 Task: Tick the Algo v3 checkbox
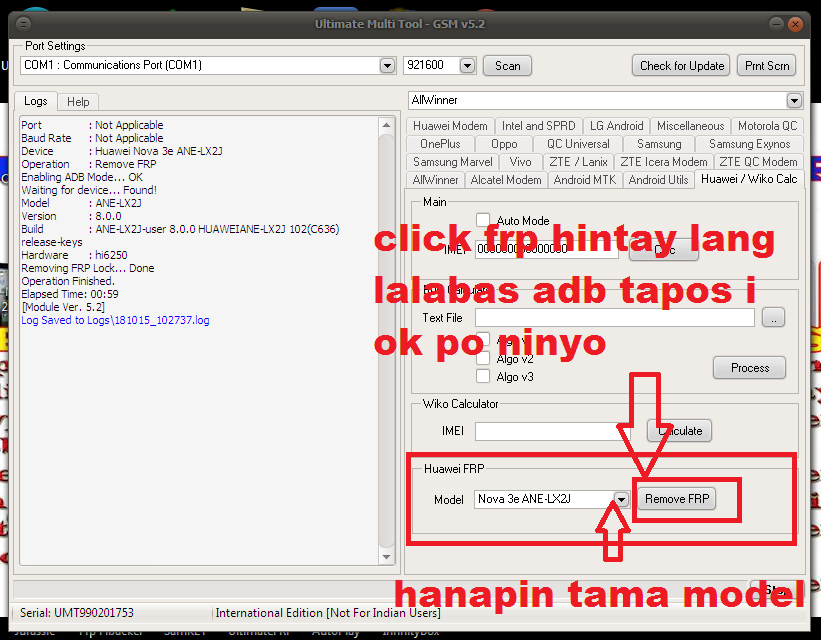(483, 376)
